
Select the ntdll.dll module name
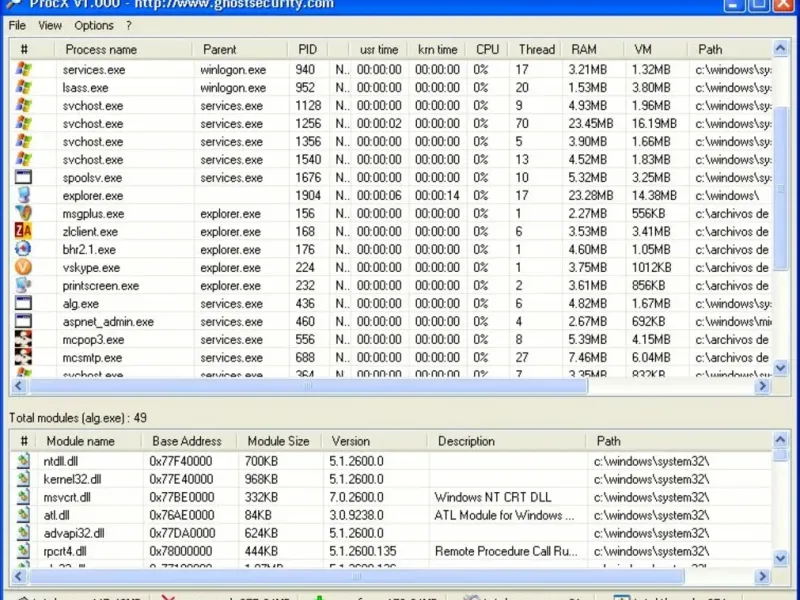[x=61, y=462]
